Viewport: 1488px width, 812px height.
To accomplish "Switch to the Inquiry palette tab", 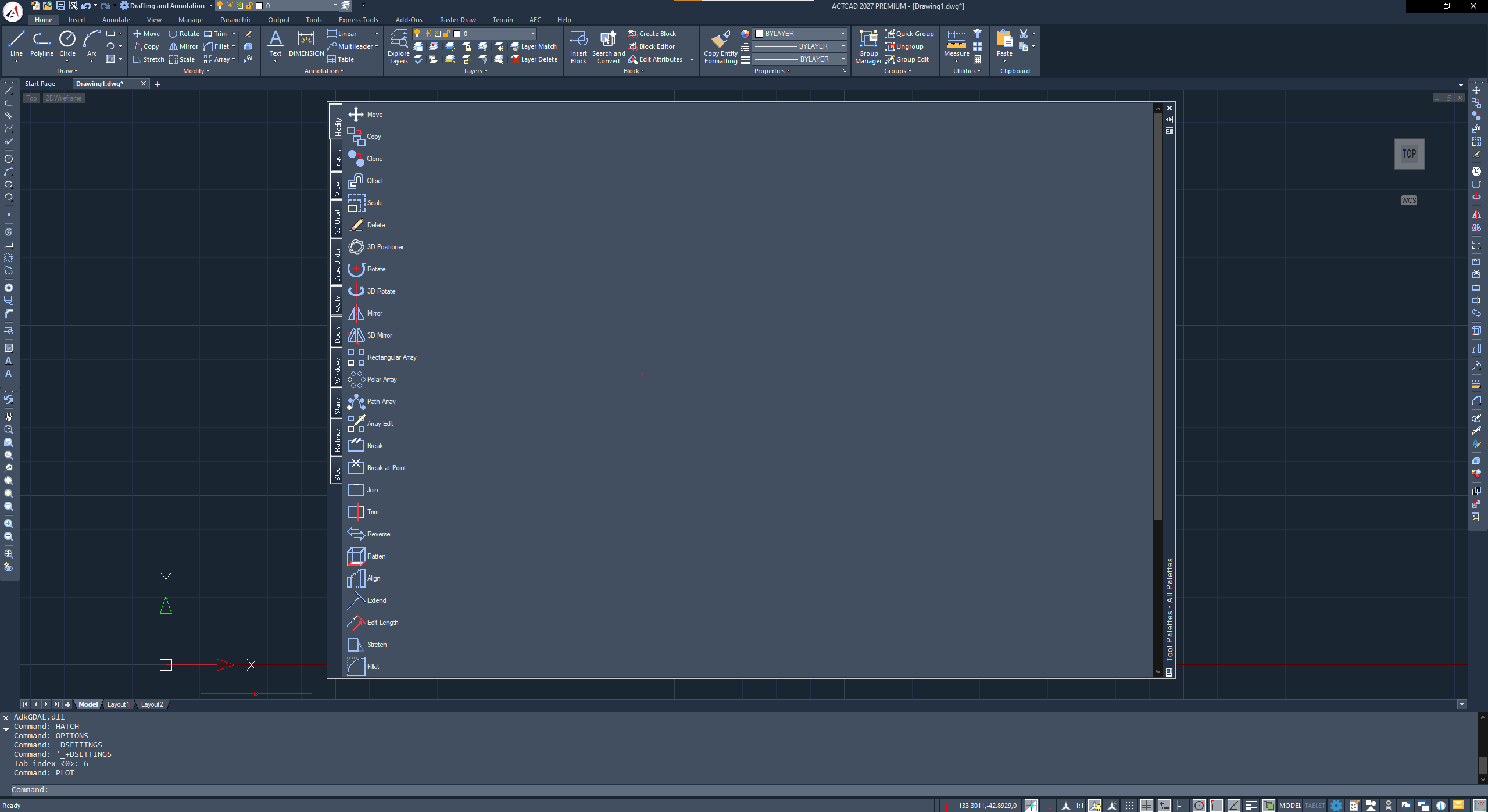I will [337, 158].
